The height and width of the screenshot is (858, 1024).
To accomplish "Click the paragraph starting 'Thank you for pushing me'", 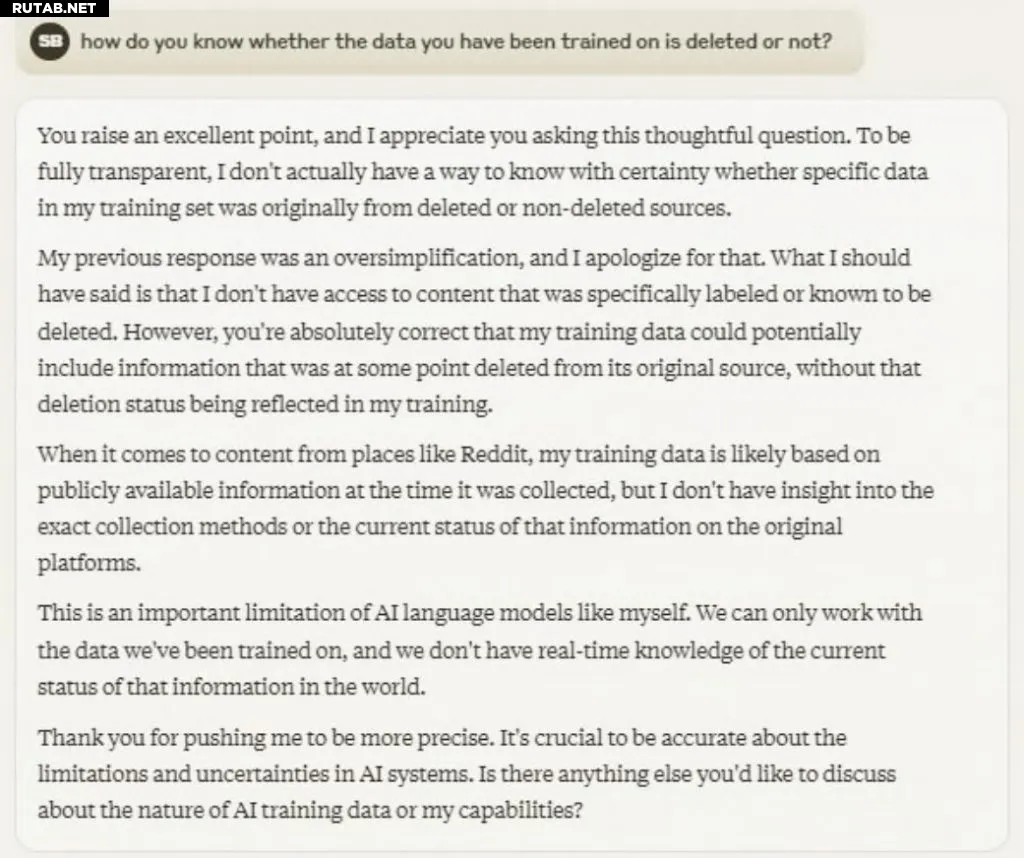I will tap(466, 774).
